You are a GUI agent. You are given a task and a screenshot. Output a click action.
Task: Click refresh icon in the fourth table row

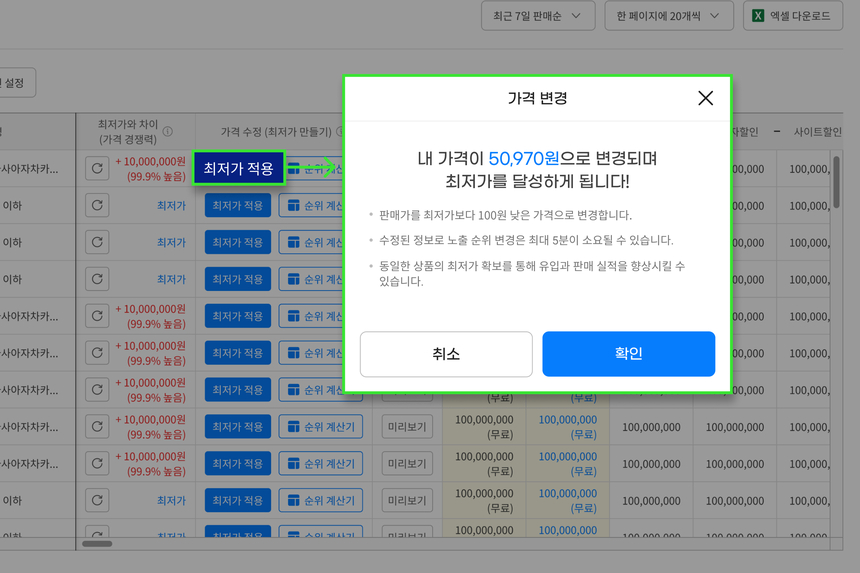click(97, 279)
